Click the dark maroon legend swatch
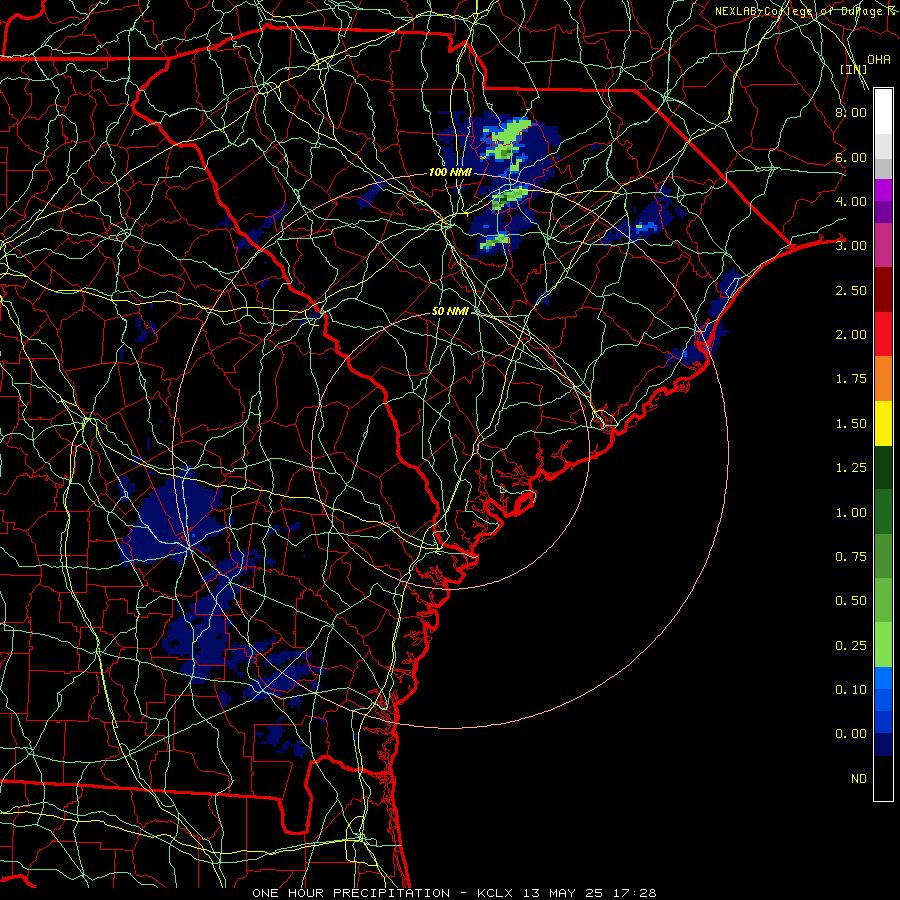This screenshot has width=900, height=900. [x=883, y=290]
